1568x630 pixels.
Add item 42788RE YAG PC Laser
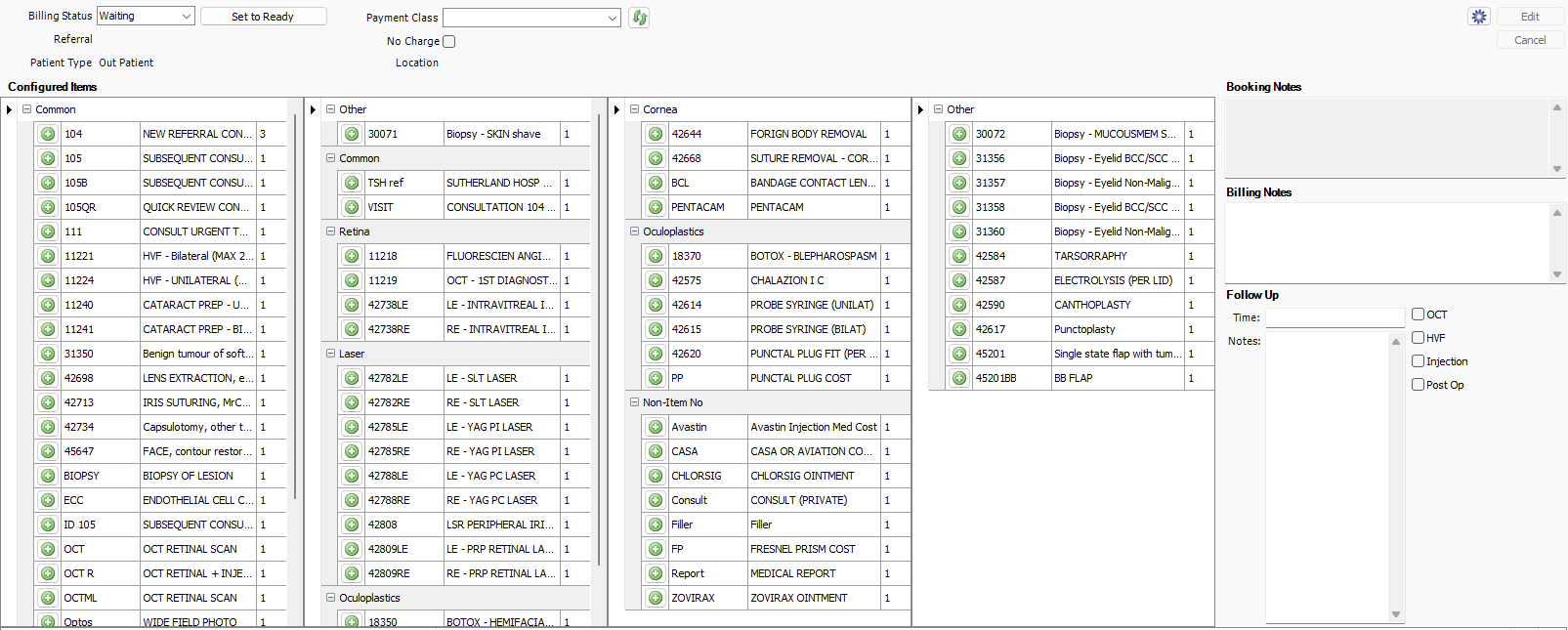click(352, 500)
